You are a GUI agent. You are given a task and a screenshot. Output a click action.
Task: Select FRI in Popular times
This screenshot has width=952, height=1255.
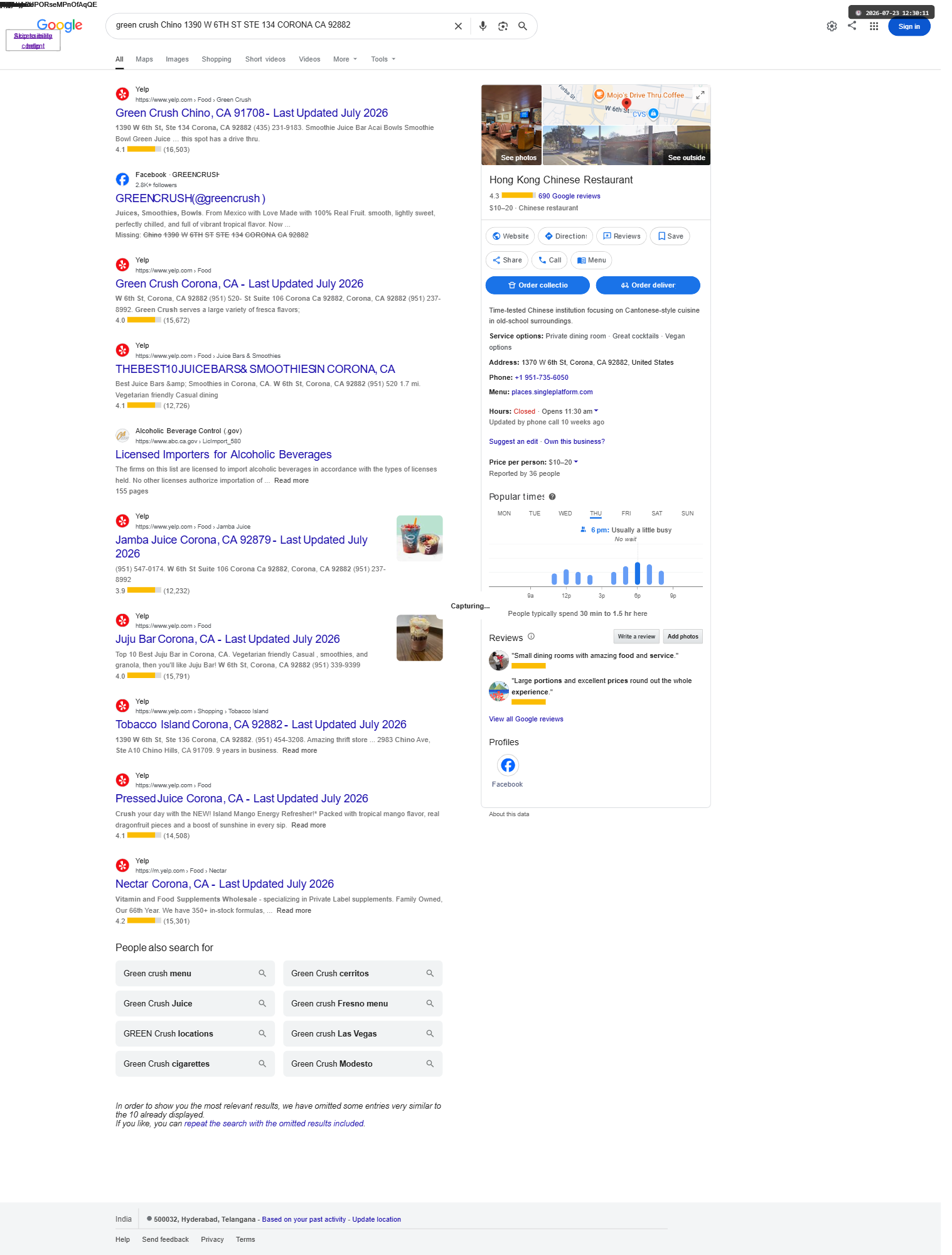click(x=626, y=514)
